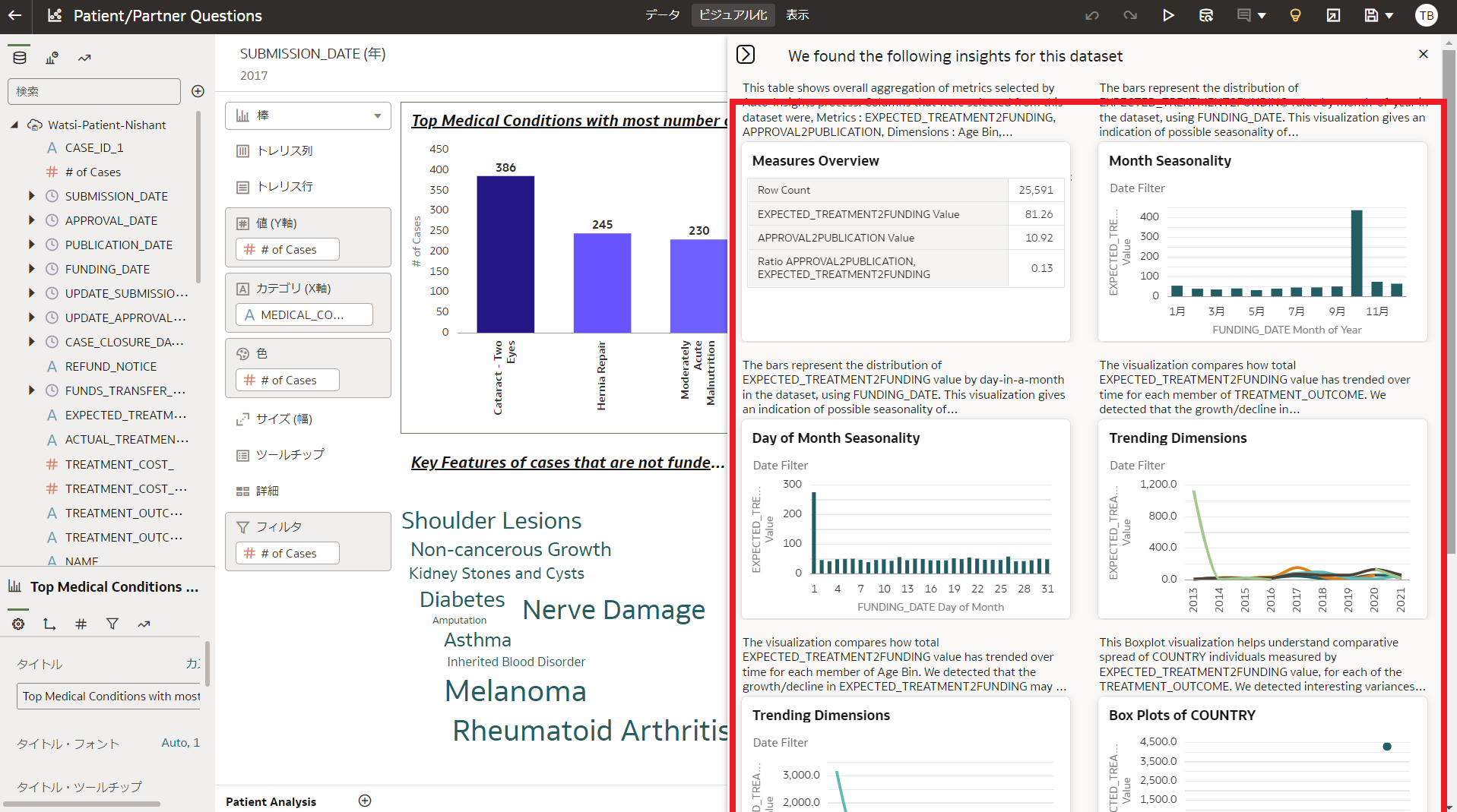Click the title text field in properties
The image size is (1457, 812).
pos(109,696)
